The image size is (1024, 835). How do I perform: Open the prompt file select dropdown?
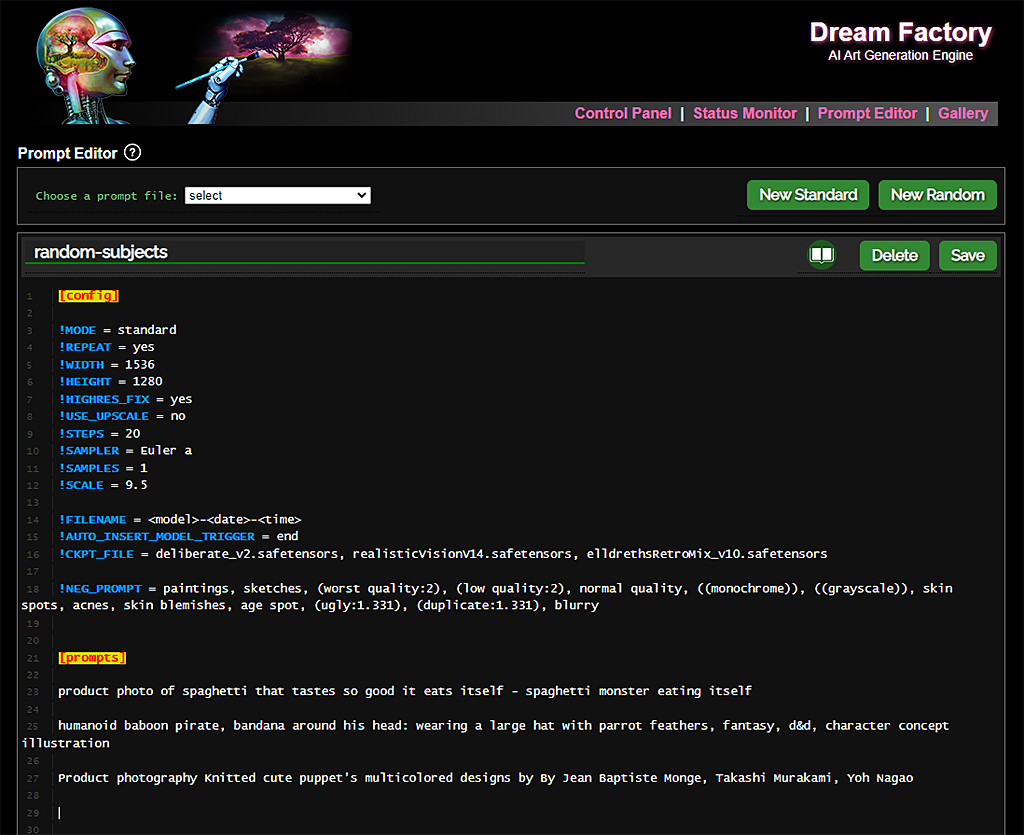point(278,196)
